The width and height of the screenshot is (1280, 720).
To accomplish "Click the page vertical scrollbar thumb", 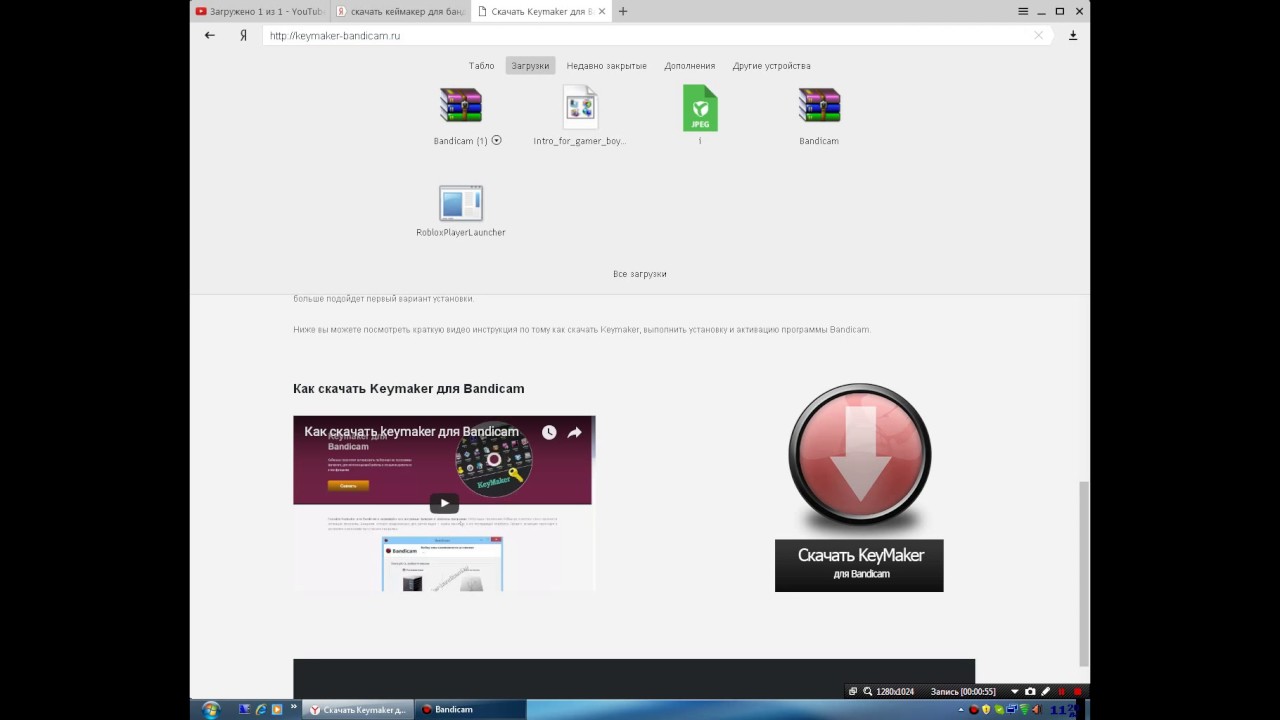I will (x=1084, y=573).
